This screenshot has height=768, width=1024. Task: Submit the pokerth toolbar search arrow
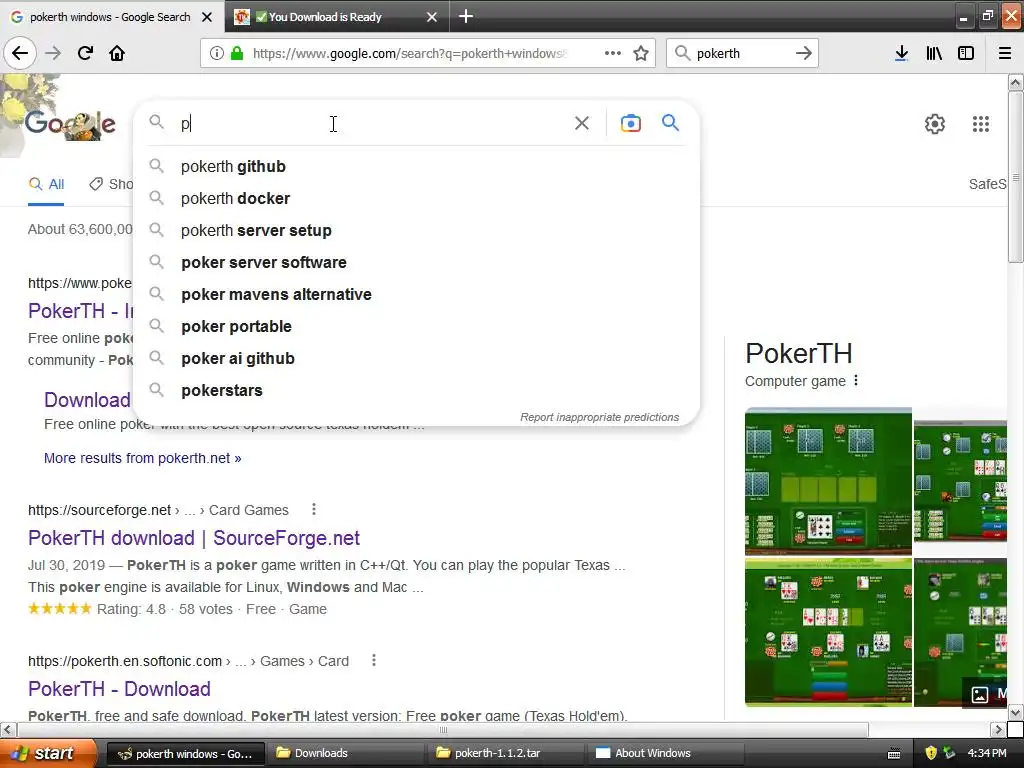click(x=804, y=53)
